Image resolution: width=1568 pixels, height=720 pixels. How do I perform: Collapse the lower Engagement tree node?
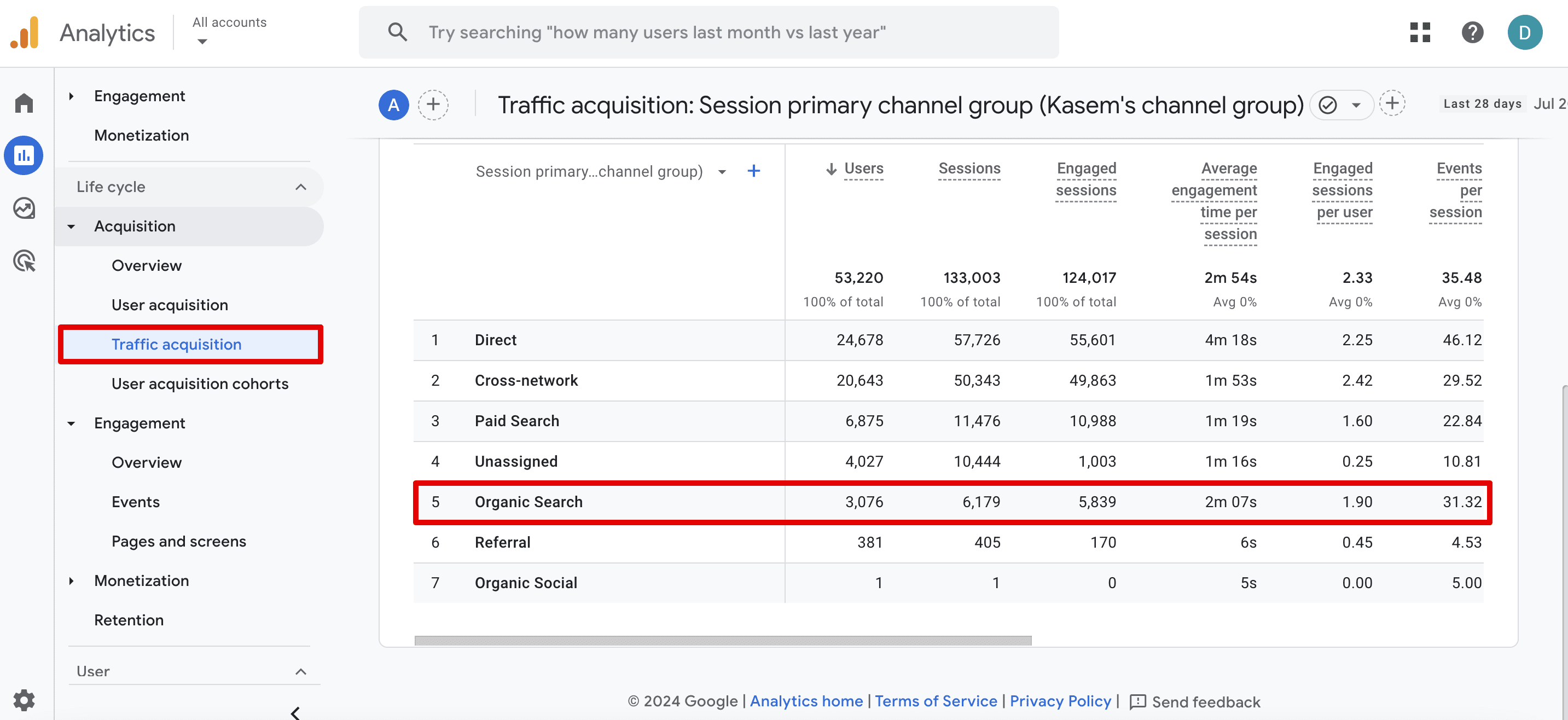pyautogui.click(x=71, y=423)
